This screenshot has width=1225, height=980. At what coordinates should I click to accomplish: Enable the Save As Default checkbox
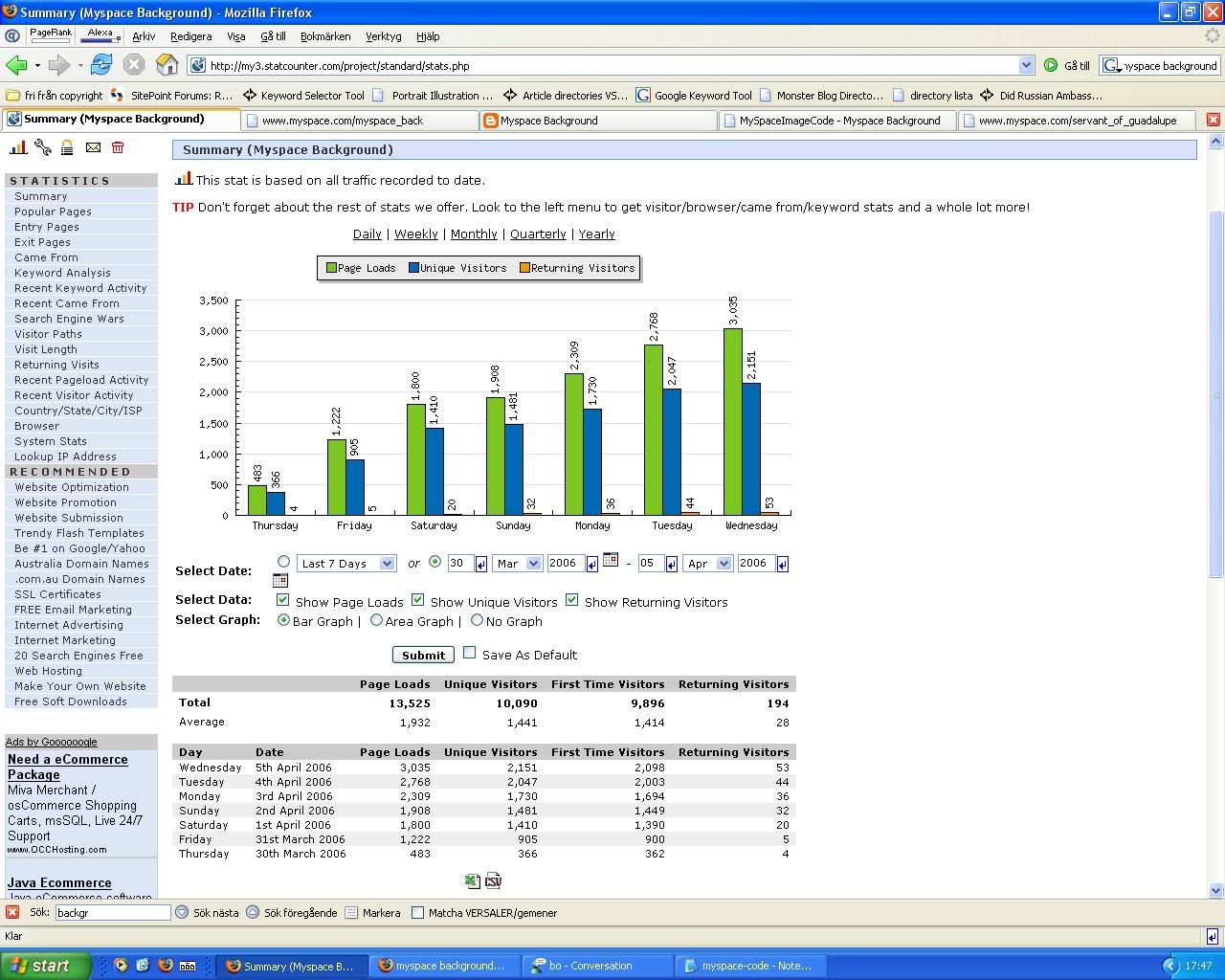click(x=469, y=653)
